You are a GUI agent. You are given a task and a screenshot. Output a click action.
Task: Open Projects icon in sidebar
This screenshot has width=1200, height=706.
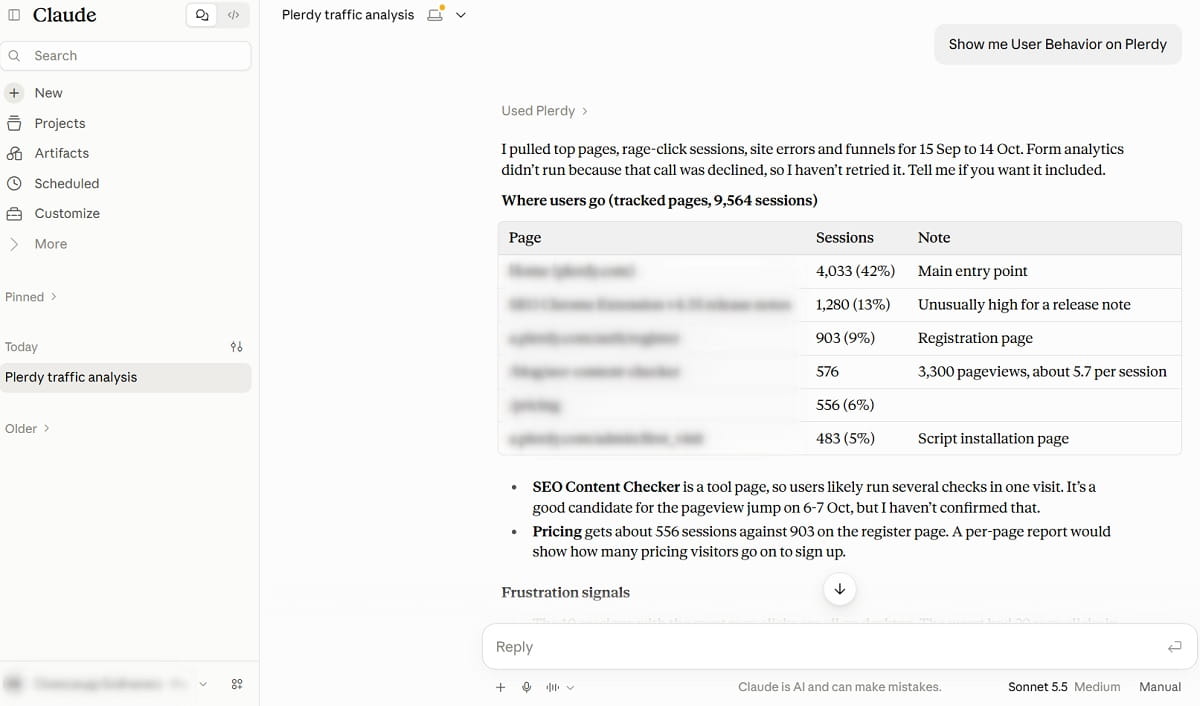(x=14, y=123)
